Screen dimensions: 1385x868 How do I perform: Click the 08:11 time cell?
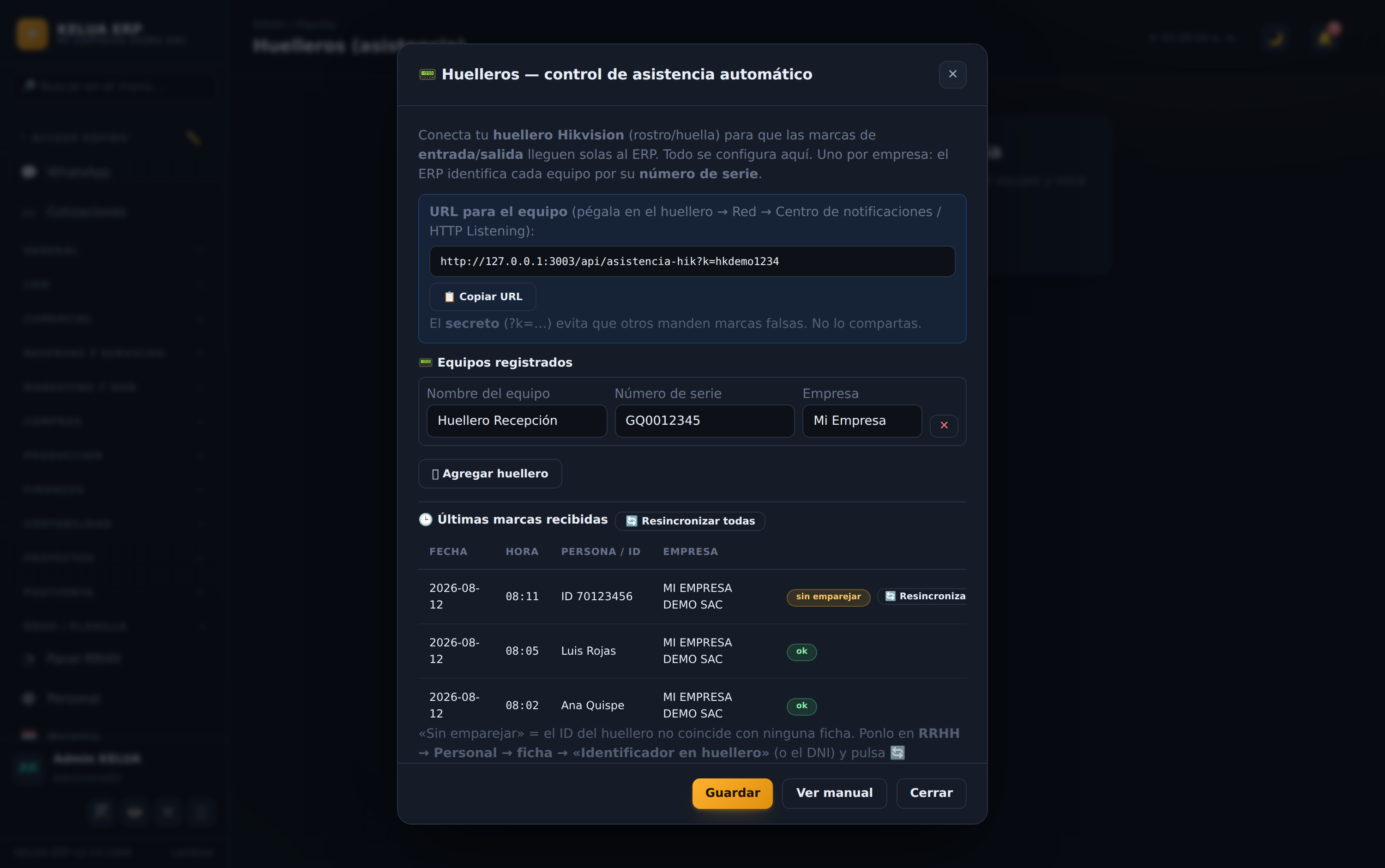pyautogui.click(x=522, y=597)
